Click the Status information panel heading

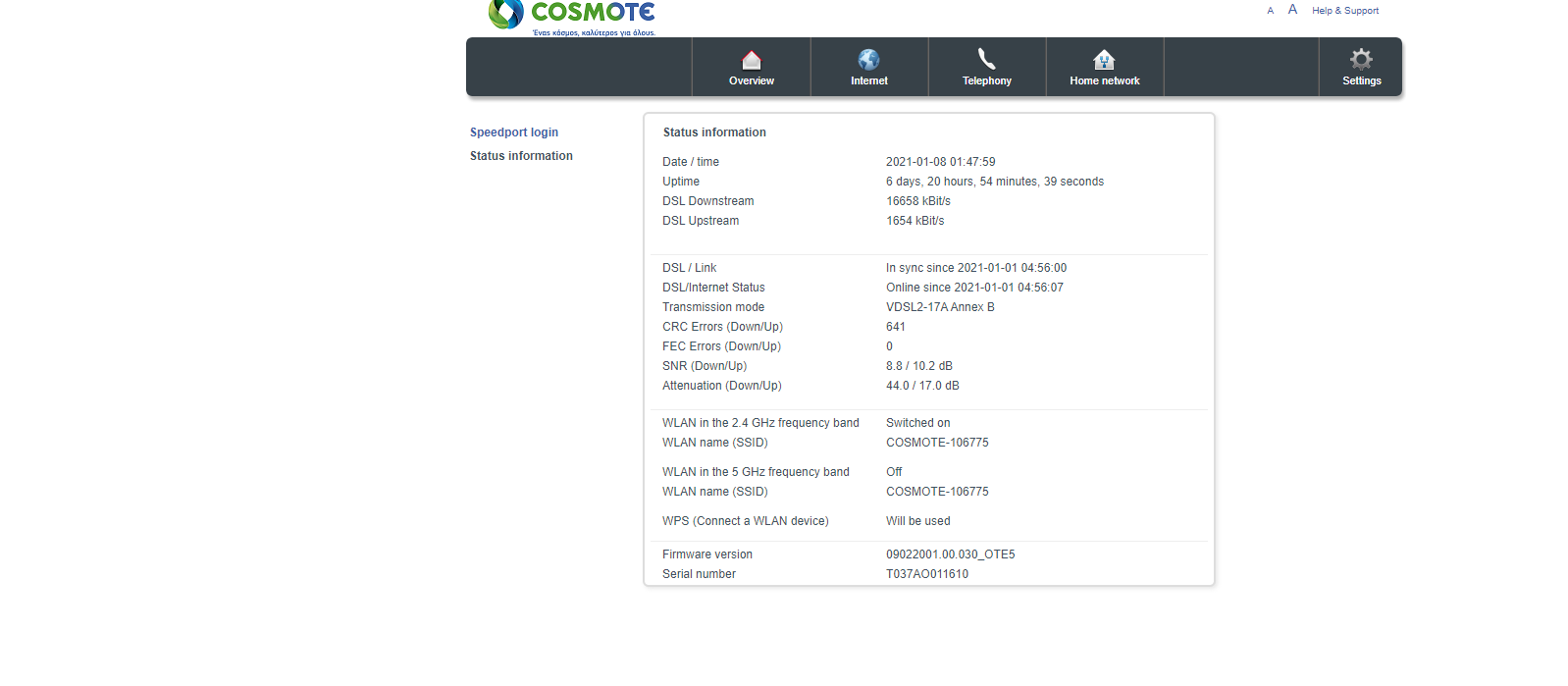pos(714,132)
